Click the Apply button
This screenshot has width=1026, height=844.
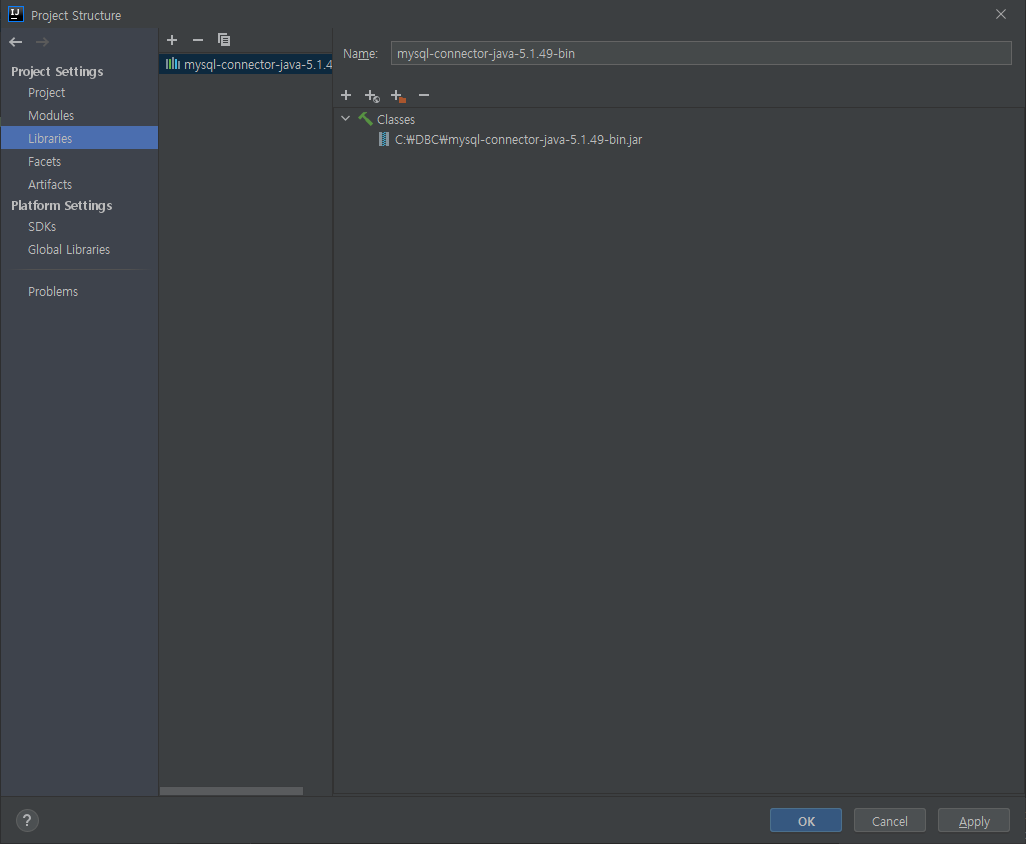point(974,821)
